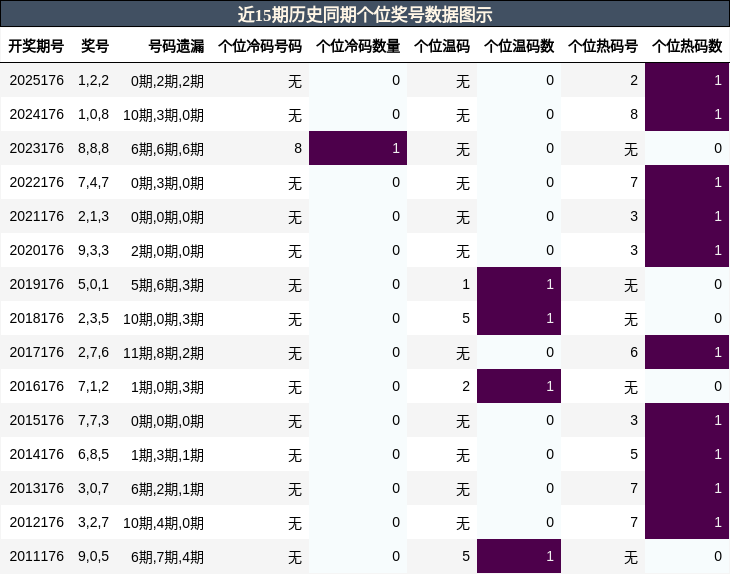Select issue number 2023176

(x=36, y=148)
